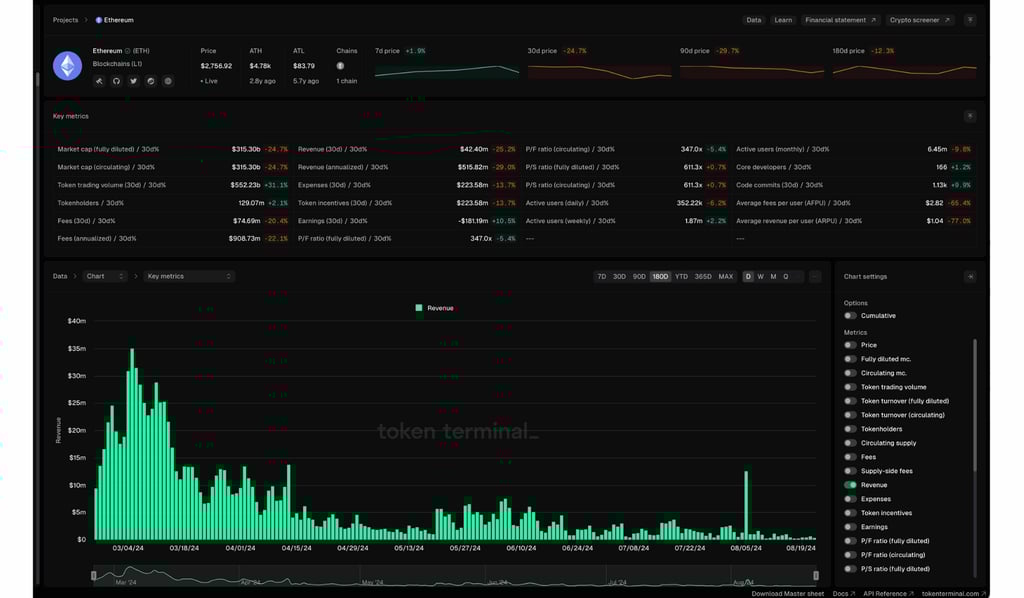This screenshot has height=598, width=1024.
Task: Toggle the Cumulative option switch
Action: (x=850, y=316)
